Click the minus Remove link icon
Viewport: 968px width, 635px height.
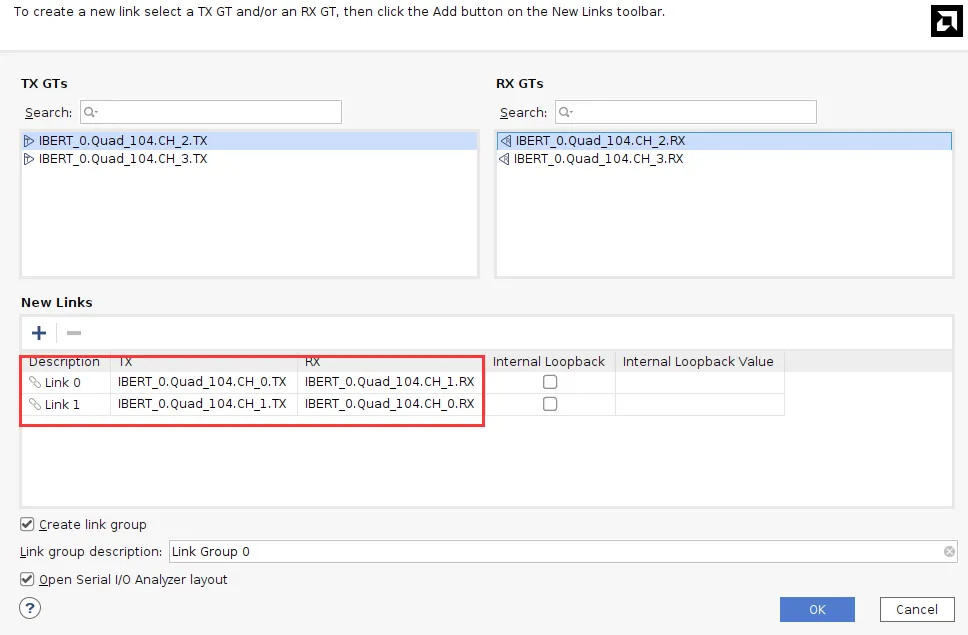[x=74, y=333]
